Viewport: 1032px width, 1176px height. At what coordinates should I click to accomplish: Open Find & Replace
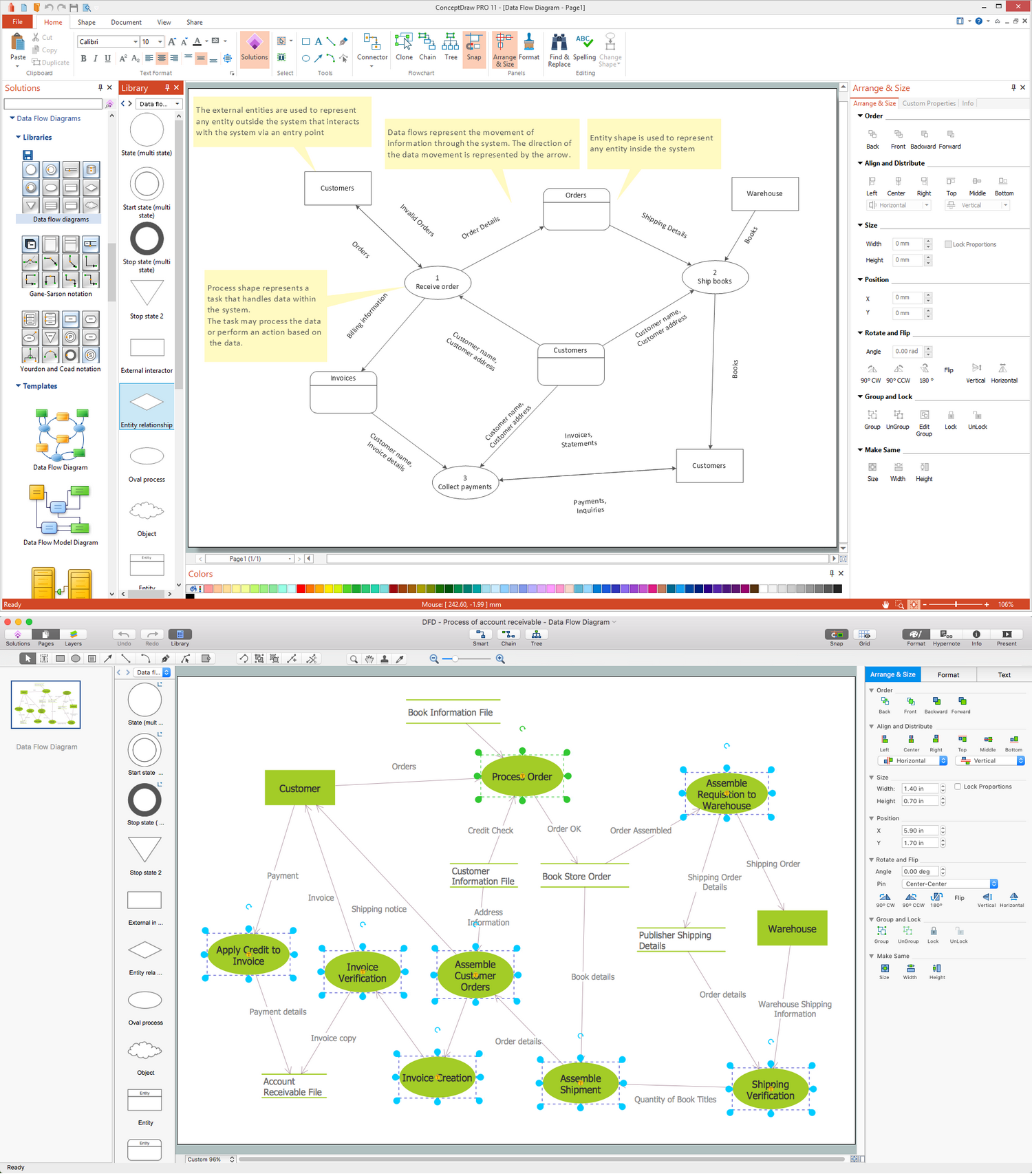(559, 50)
